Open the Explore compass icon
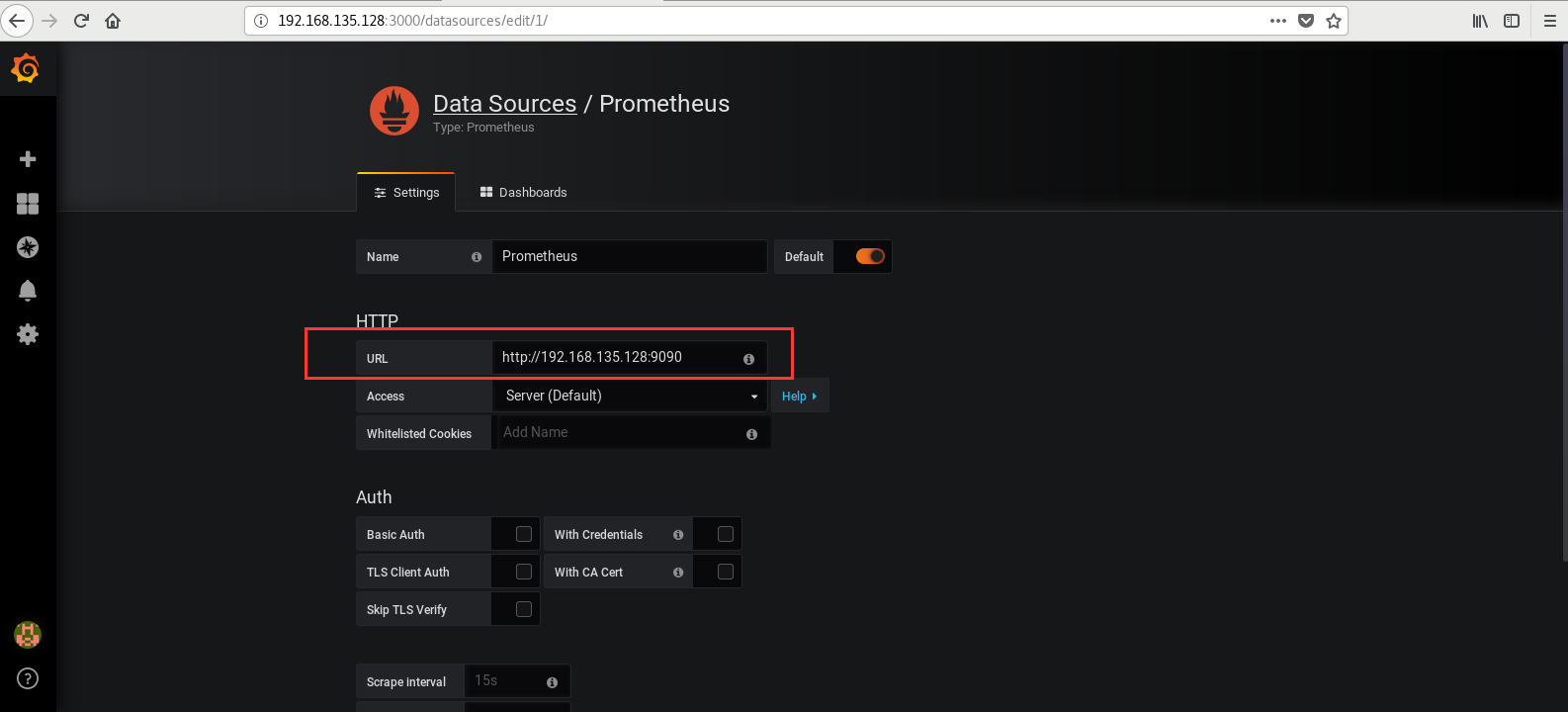 pos(28,247)
